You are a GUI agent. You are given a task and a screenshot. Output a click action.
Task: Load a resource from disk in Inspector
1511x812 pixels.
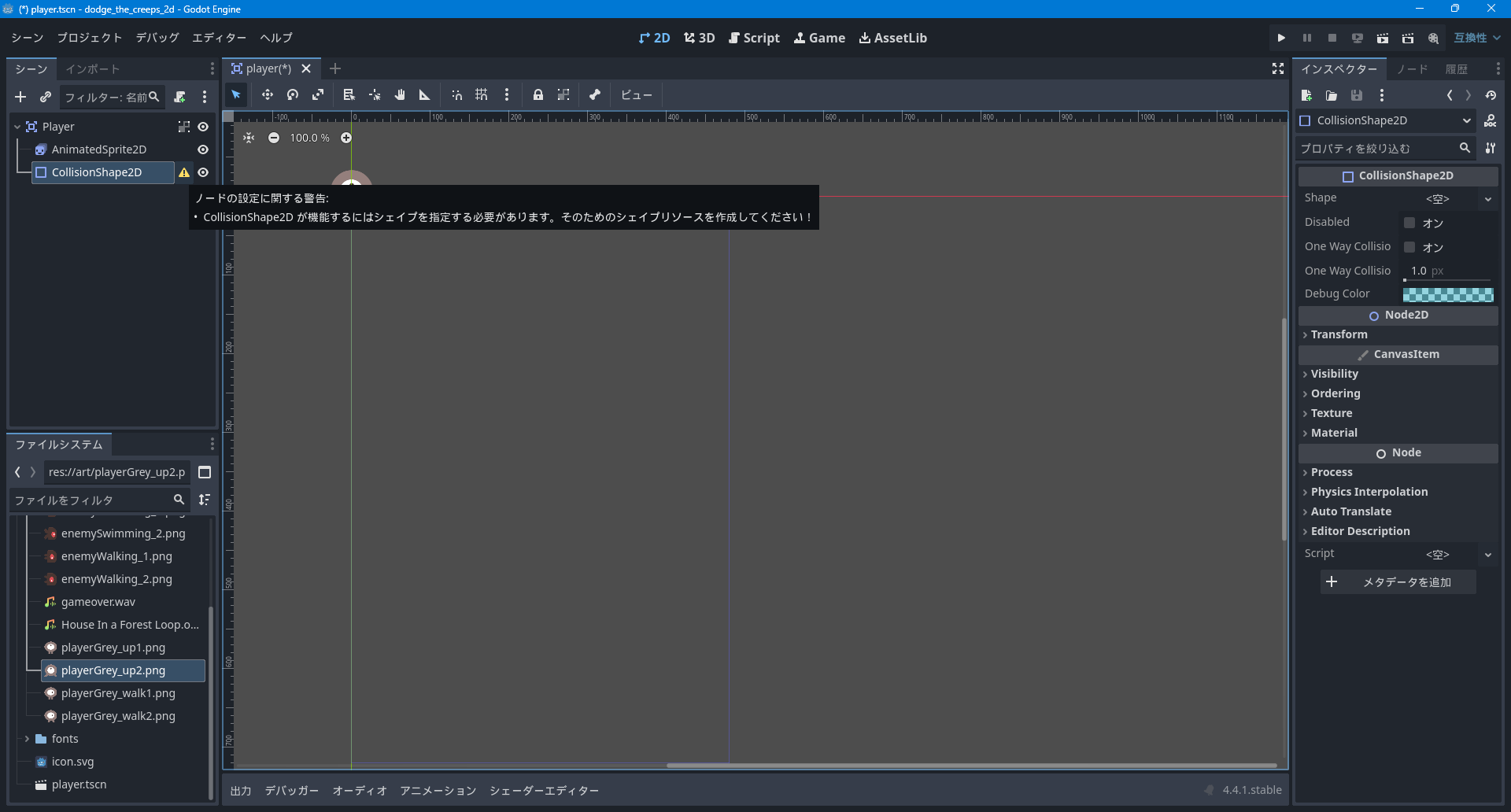tap(1332, 95)
